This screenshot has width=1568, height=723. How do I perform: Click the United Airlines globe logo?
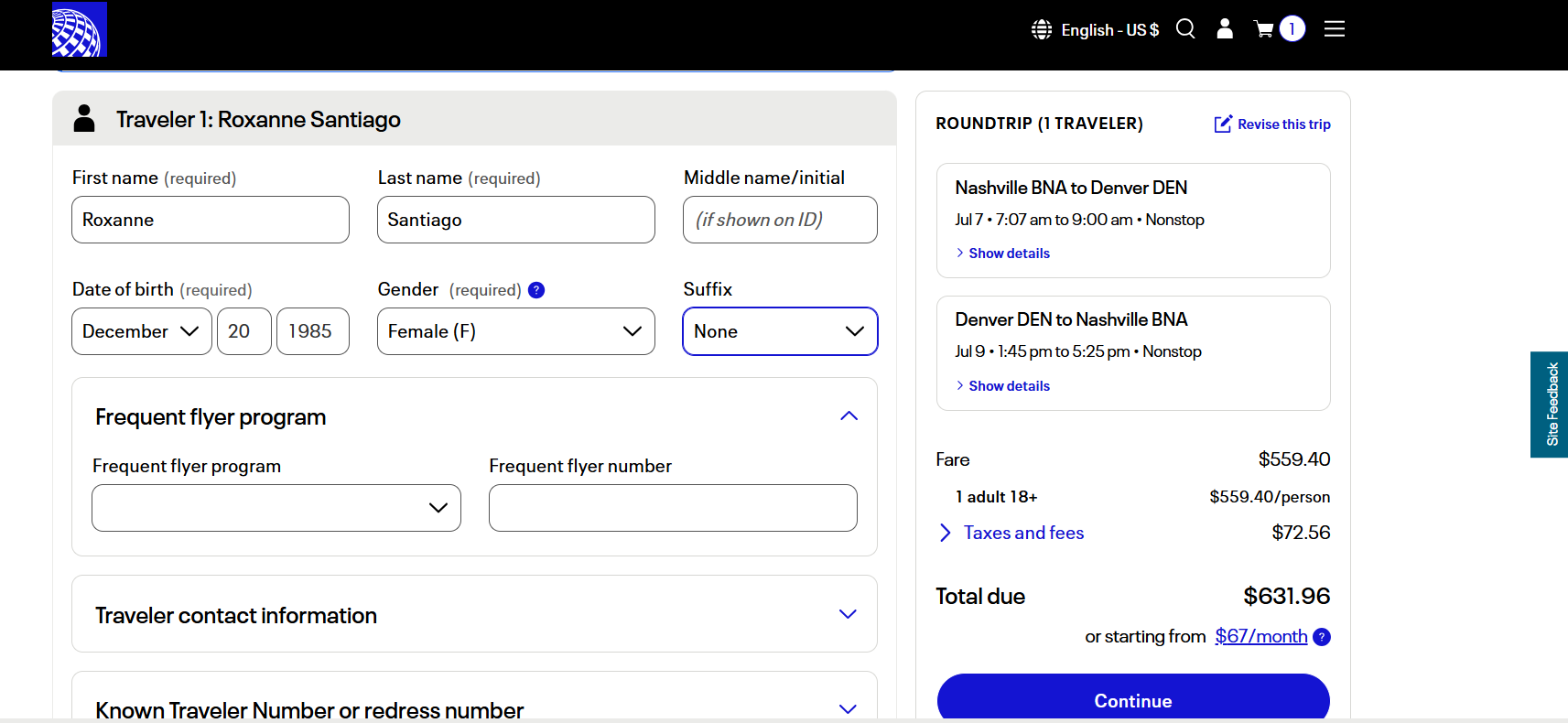[x=80, y=29]
